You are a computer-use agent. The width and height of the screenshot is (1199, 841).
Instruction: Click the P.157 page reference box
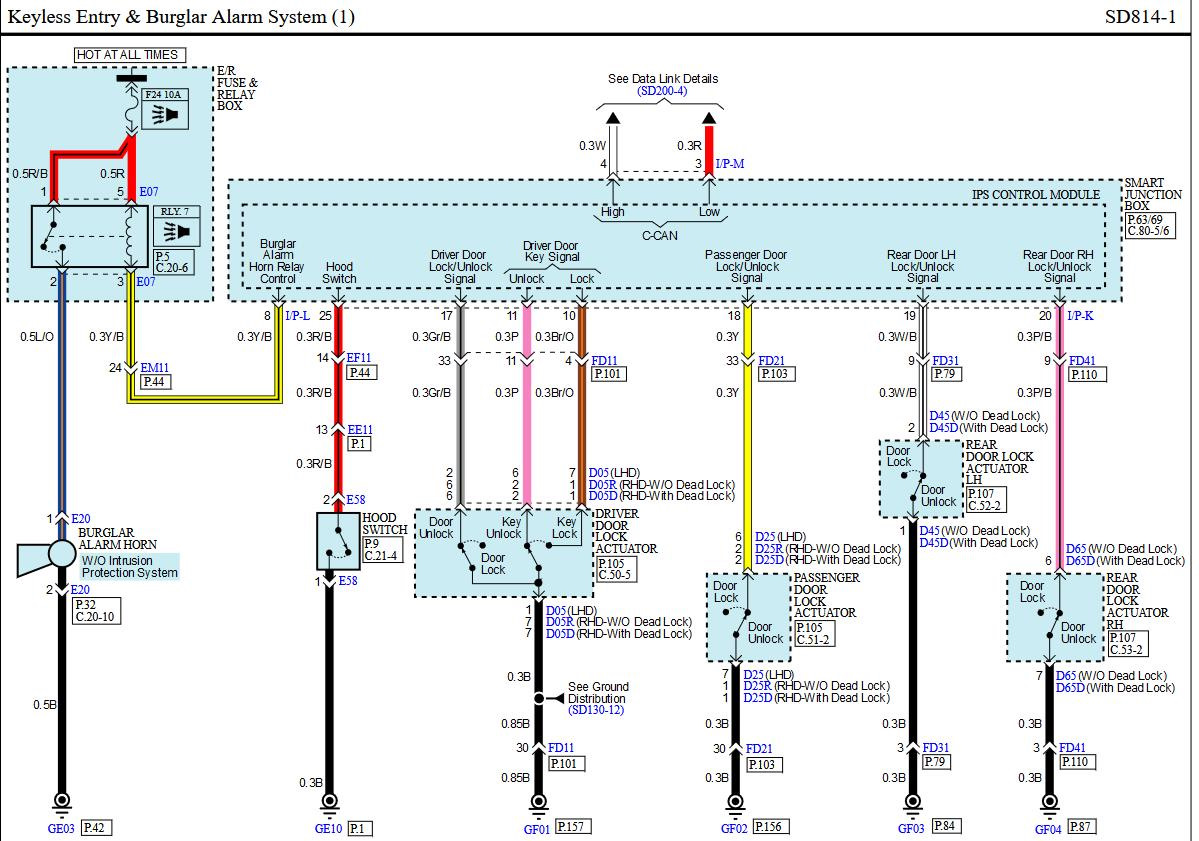pos(572,827)
